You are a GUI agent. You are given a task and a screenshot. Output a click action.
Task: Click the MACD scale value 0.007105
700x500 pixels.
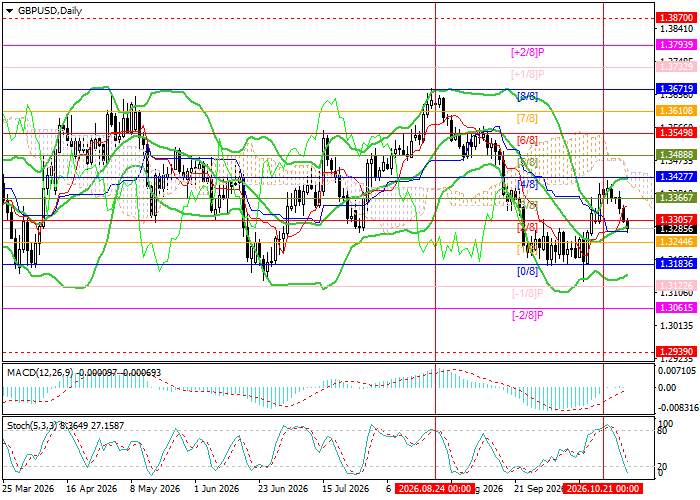click(677, 371)
